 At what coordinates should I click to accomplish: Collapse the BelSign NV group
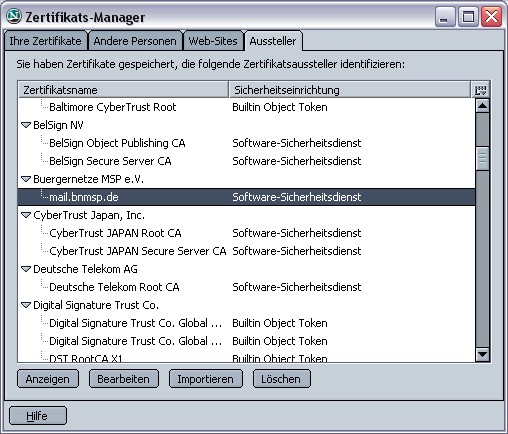26,125
